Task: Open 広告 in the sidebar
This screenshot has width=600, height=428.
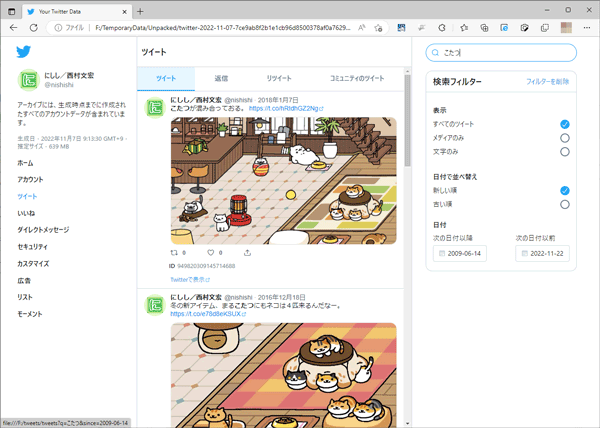Action: click(24, 280)
